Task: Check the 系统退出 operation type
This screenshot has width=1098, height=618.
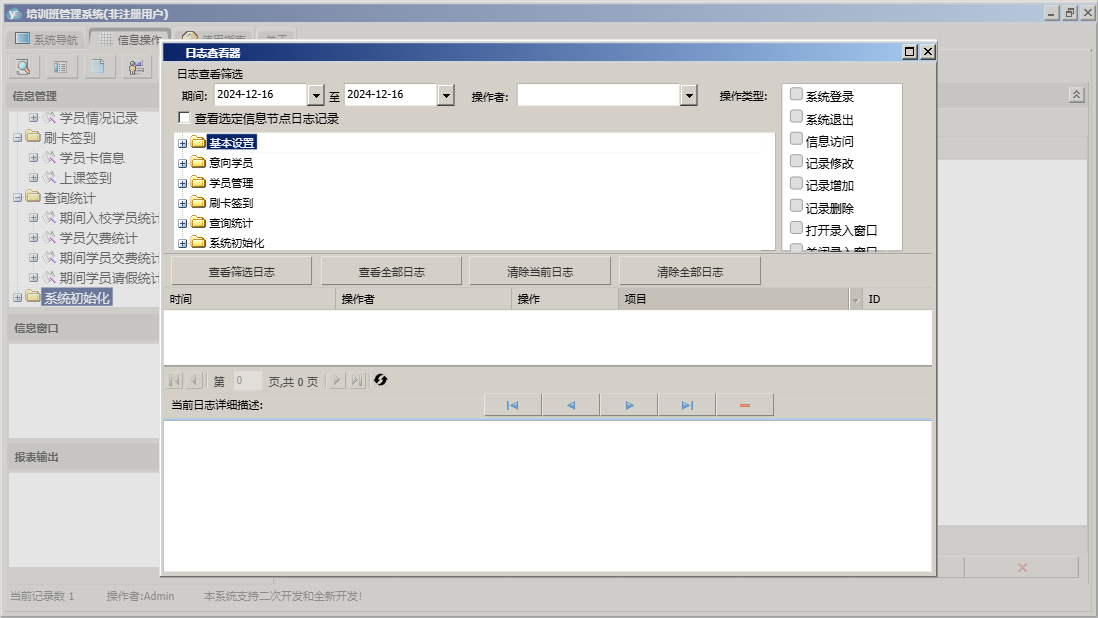Action: click(796, 116)
